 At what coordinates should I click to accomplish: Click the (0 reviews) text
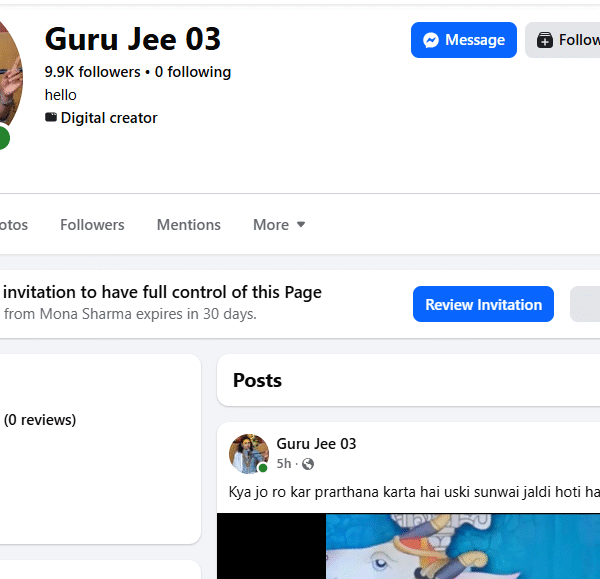pos(40,420)
